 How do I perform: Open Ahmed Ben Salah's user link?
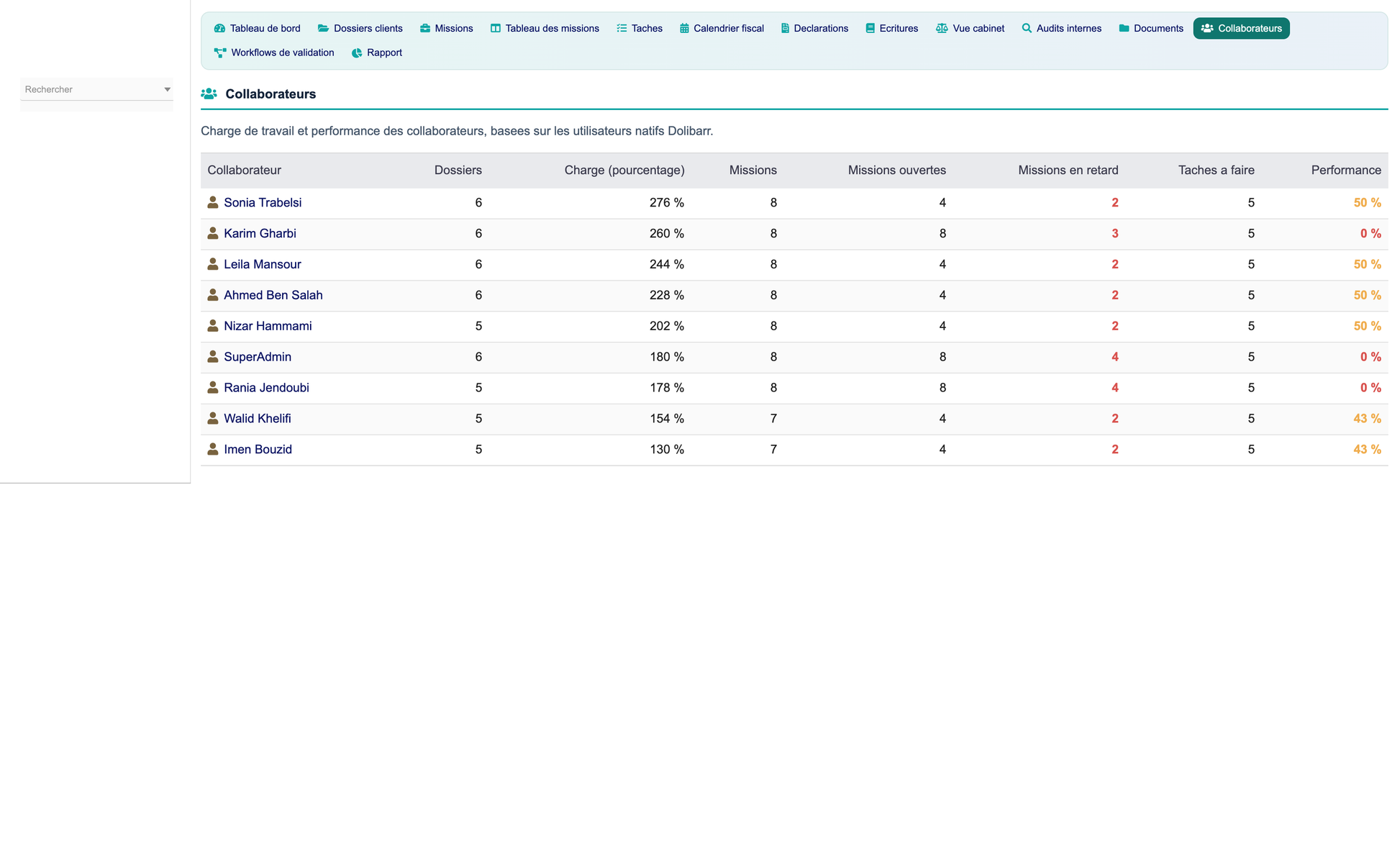point(273,295)
